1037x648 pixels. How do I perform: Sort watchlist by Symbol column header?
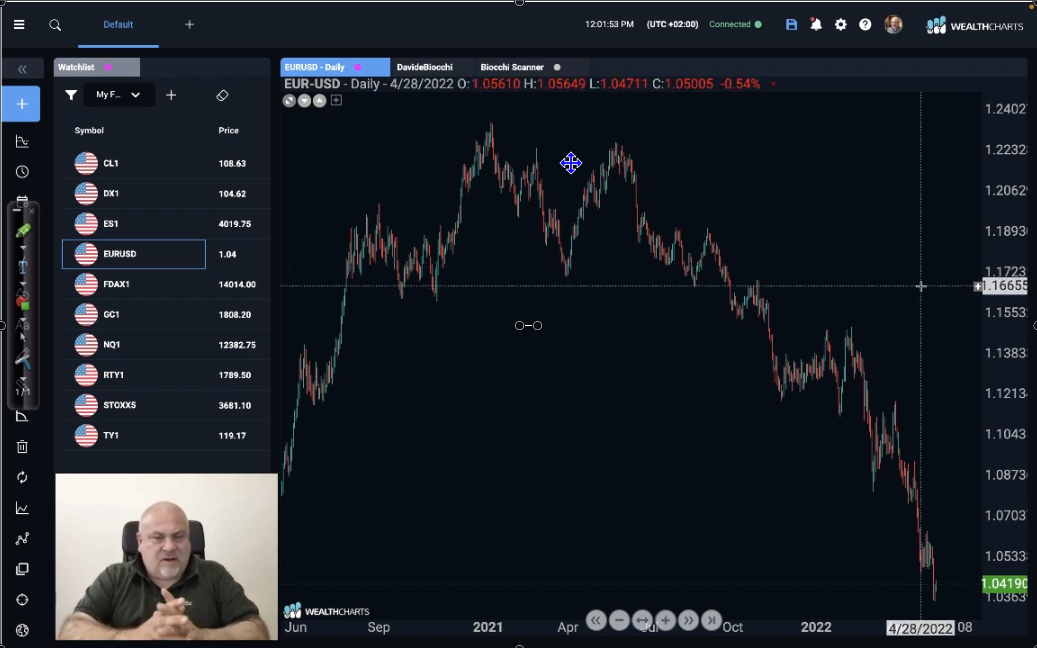click(x=89, y=130)
